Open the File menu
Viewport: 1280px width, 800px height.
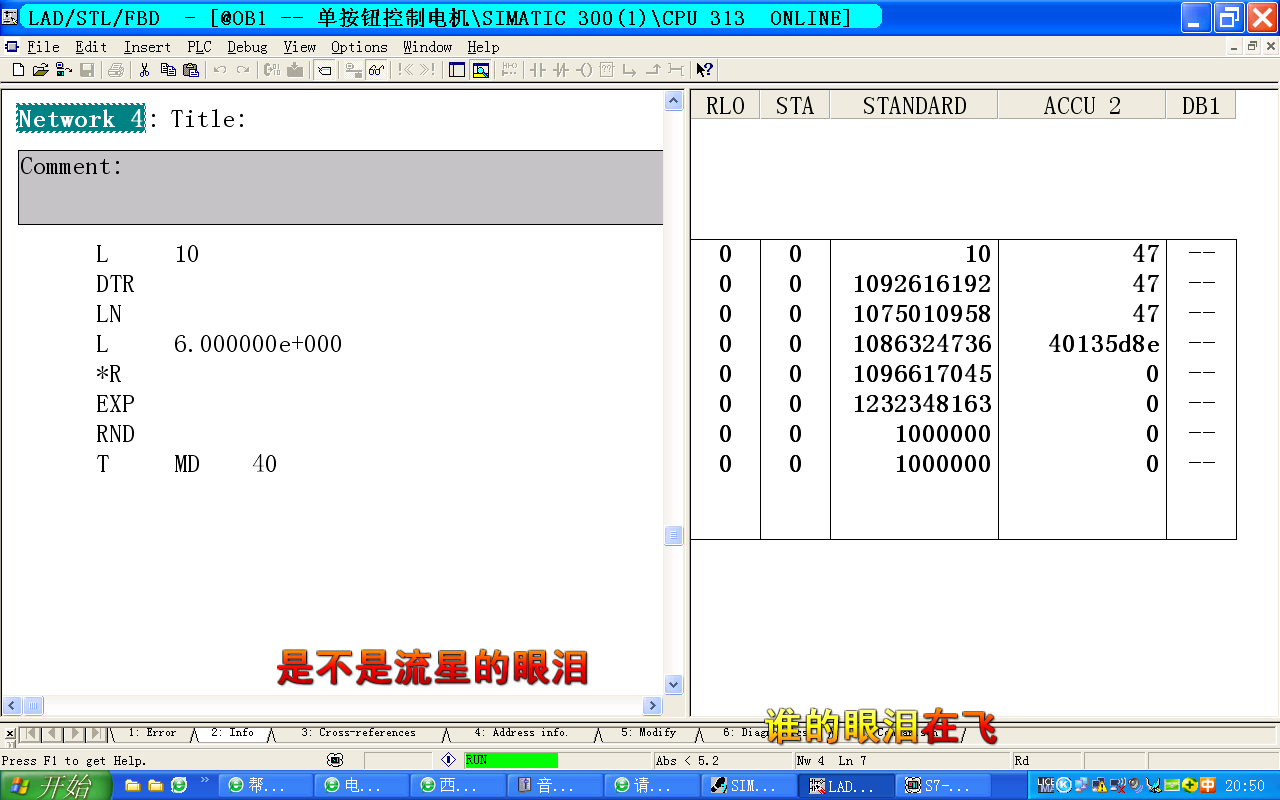[43, 47]
